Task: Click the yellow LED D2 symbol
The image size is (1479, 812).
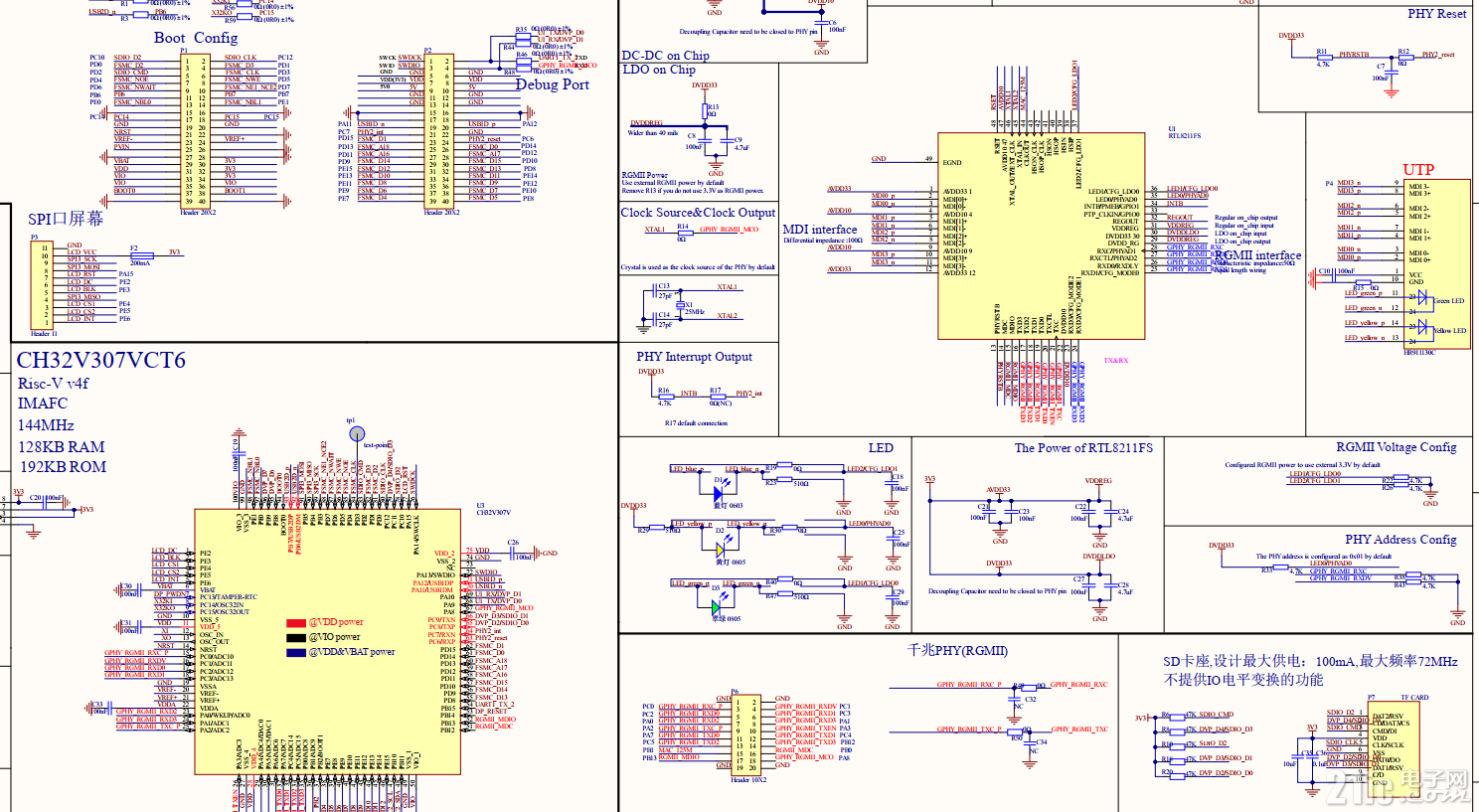Action: (x=720, y=548)
